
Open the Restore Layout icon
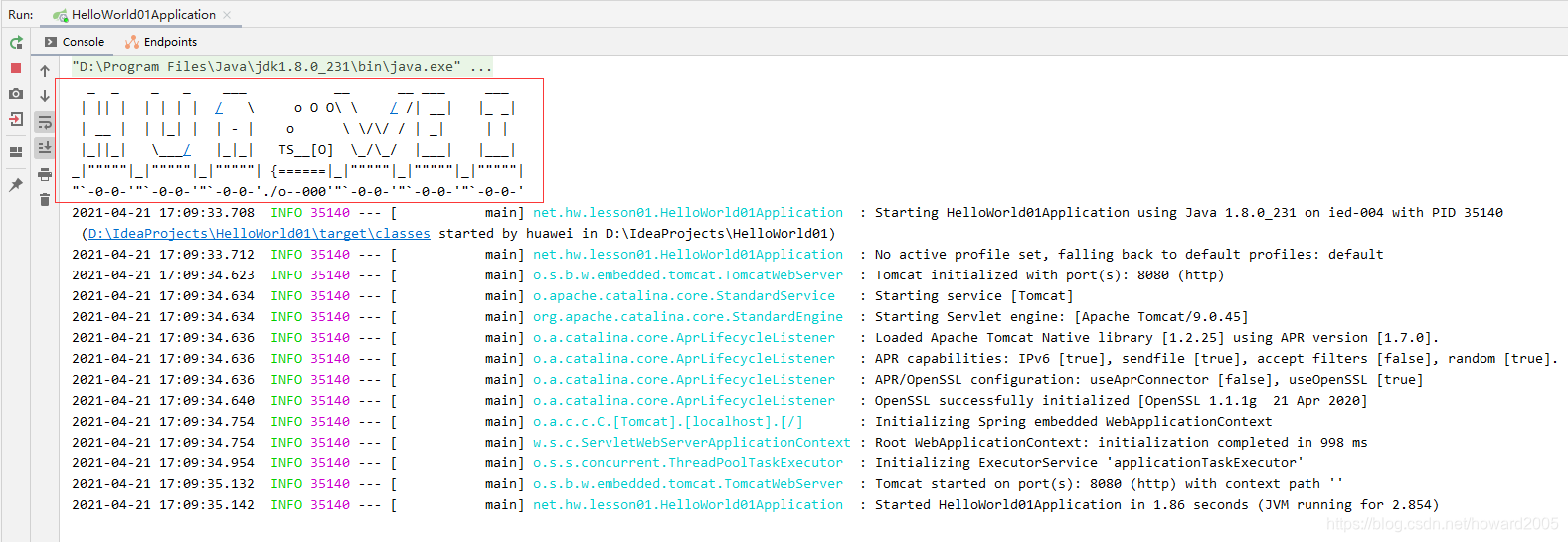tap(16, 152)
